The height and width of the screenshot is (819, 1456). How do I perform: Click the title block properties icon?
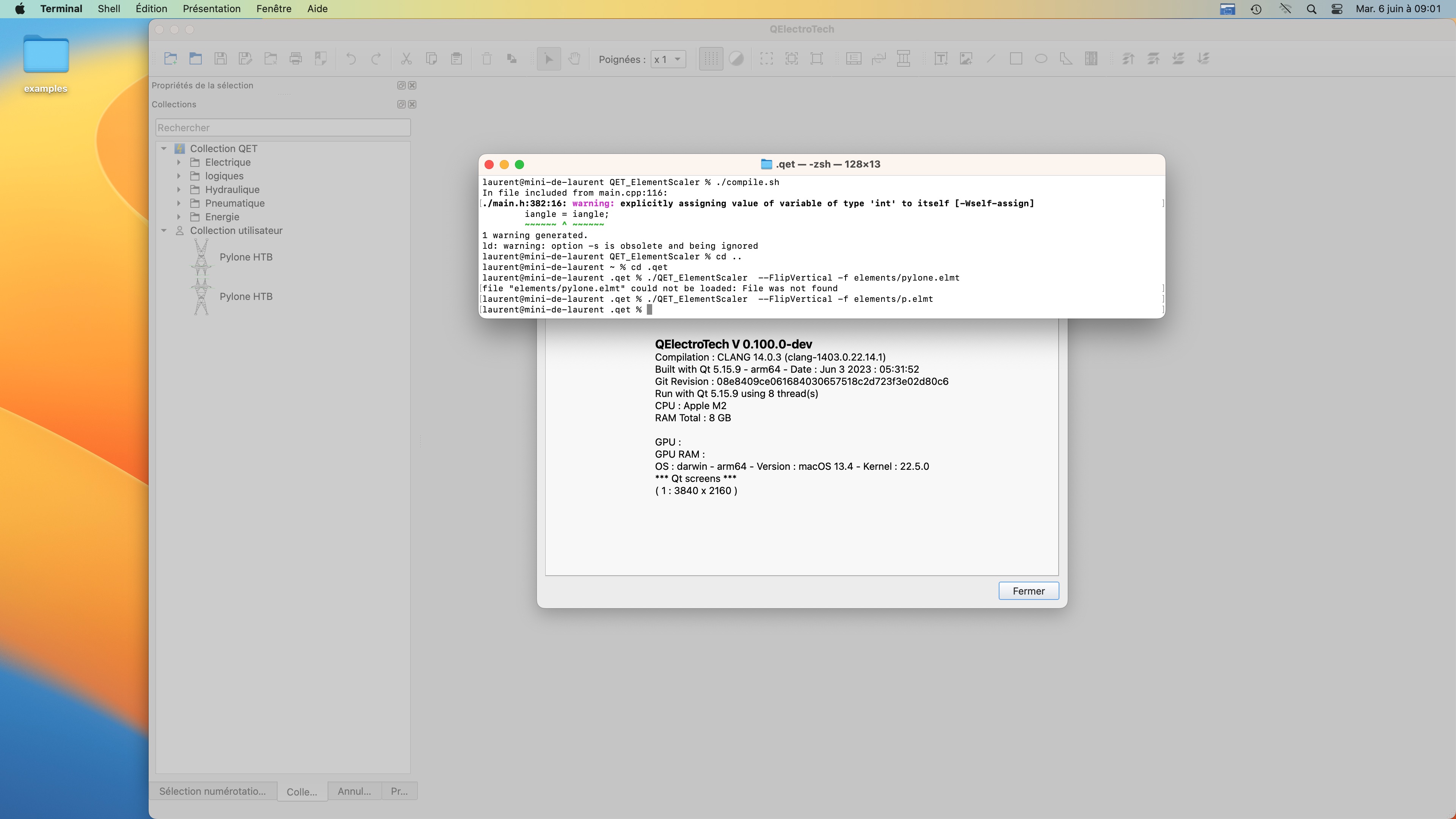click(854, 58)
